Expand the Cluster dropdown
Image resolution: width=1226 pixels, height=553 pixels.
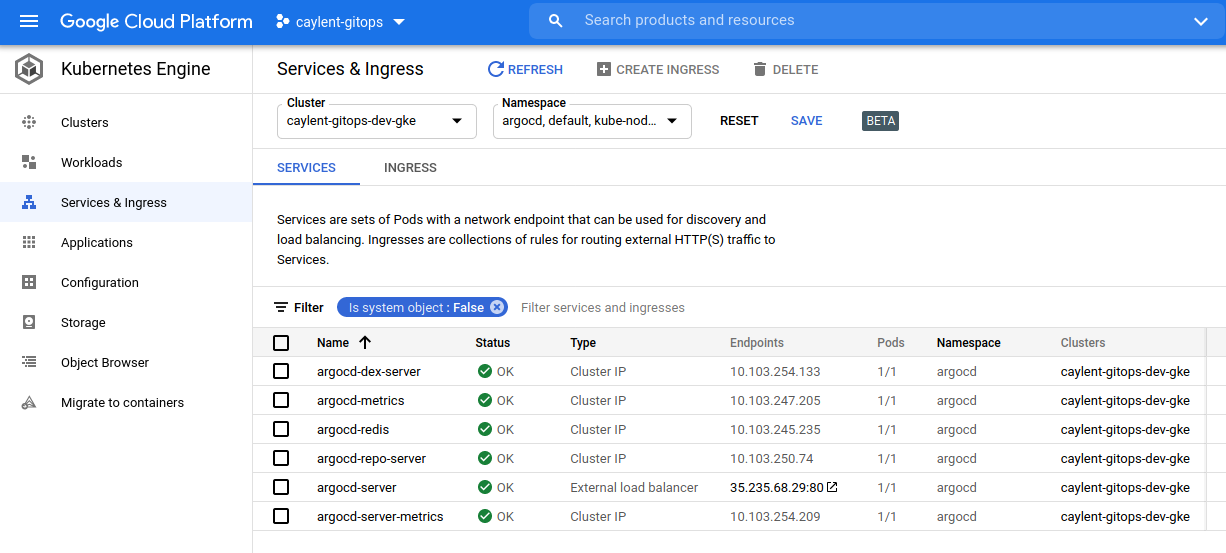click(x=377, y=121)
